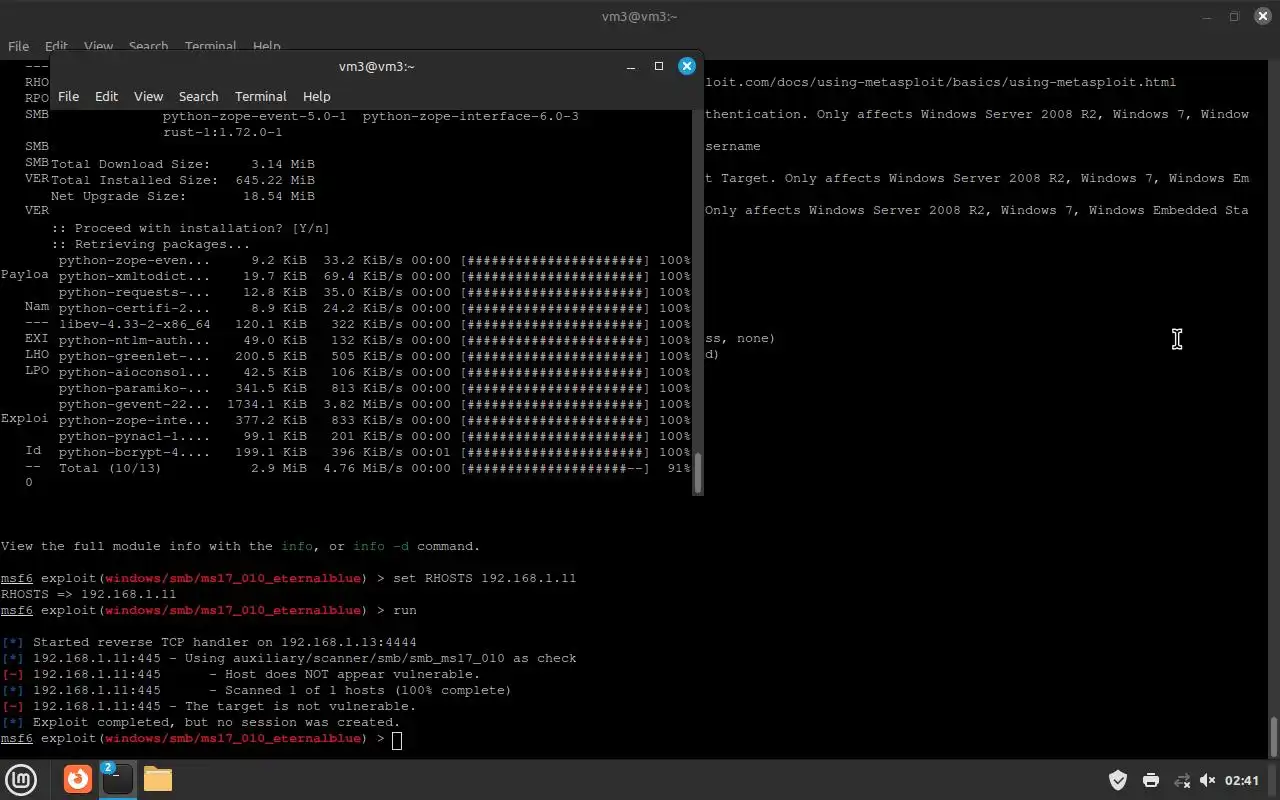This screenshot has height=800, width=1280.
Task: Select the python-aioconsol... line
Action: [x=374, y=372]
